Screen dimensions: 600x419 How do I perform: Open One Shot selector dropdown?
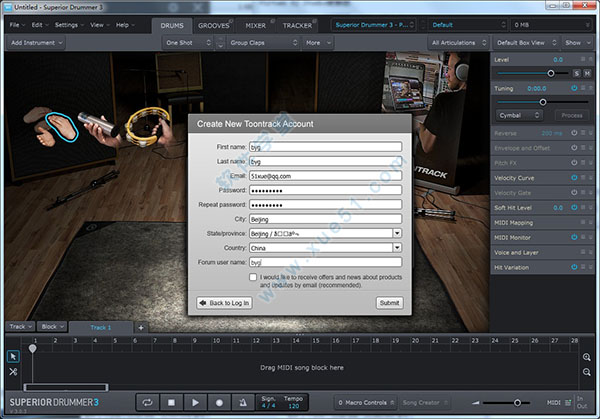tap(188, 43)
